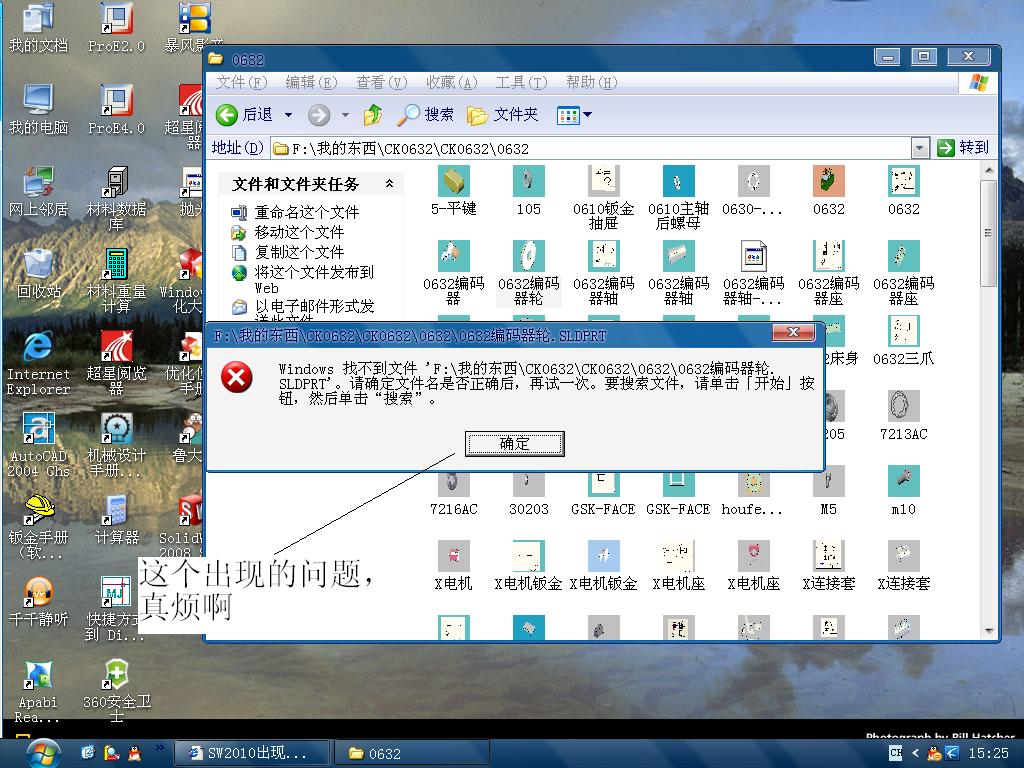
Task: Switch to 0632 taskbar button
Action: coord(411,754)
